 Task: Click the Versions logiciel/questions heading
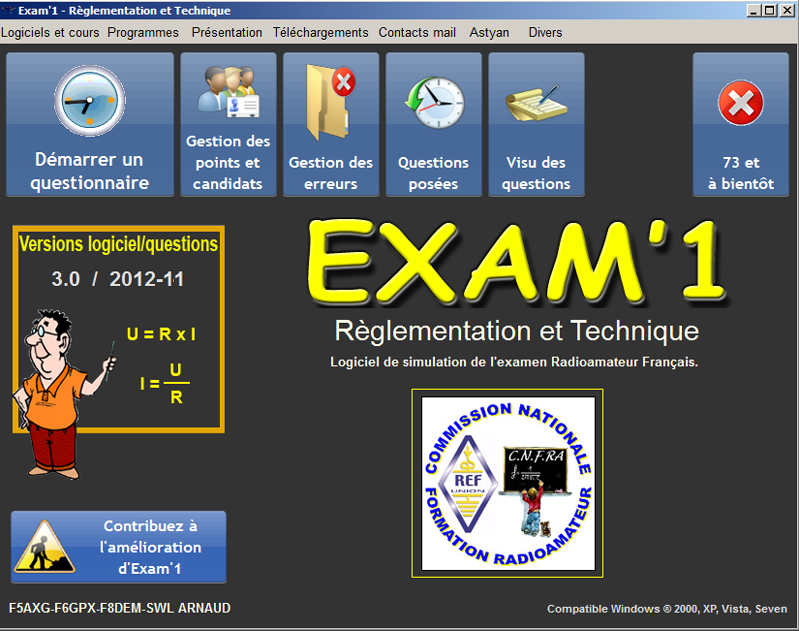pos(118,244)
